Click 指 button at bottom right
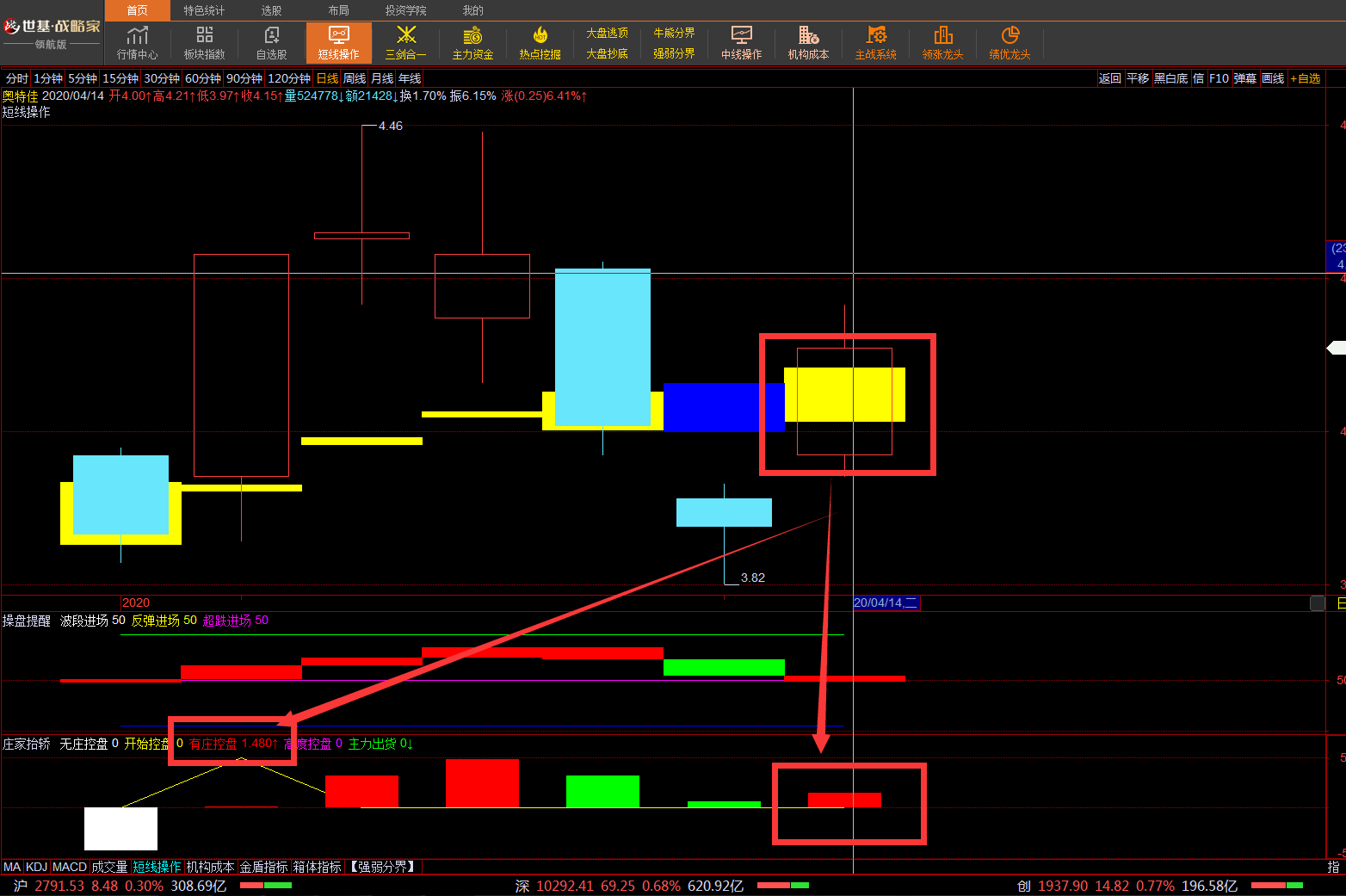 click(x=1334, y=867)
